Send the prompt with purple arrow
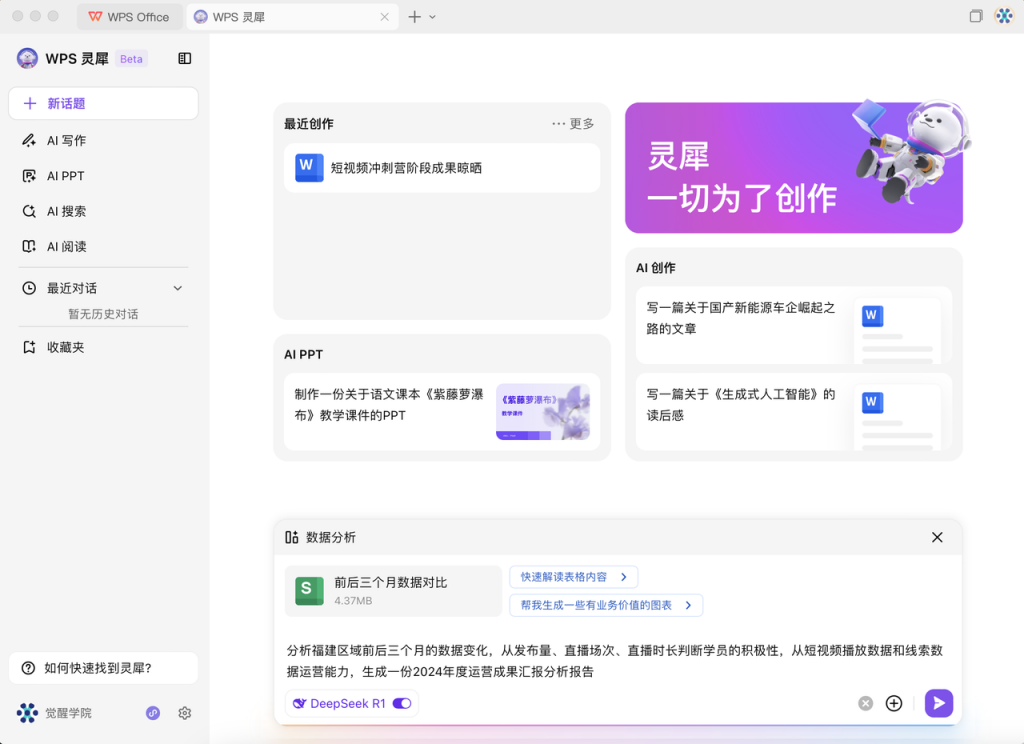1024x744 pixels. [939, 703]
